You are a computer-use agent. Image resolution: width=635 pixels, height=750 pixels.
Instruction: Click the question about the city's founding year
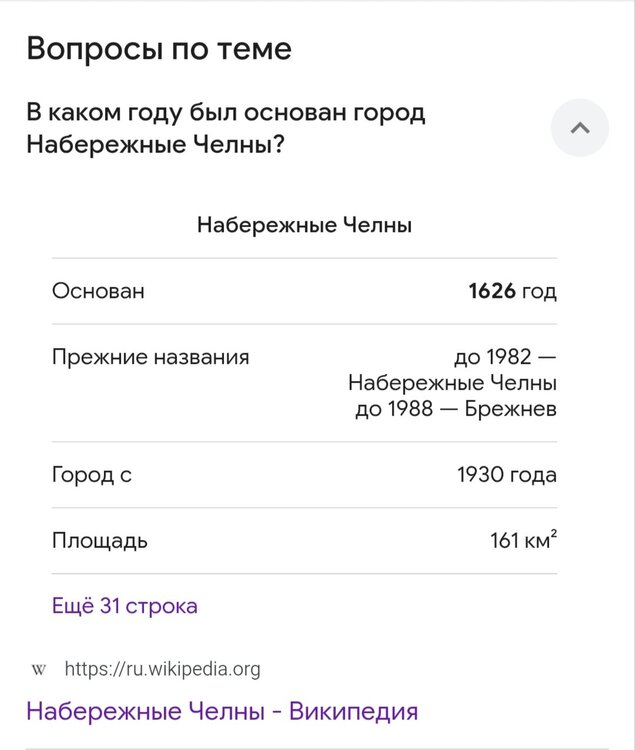[226, 128]
